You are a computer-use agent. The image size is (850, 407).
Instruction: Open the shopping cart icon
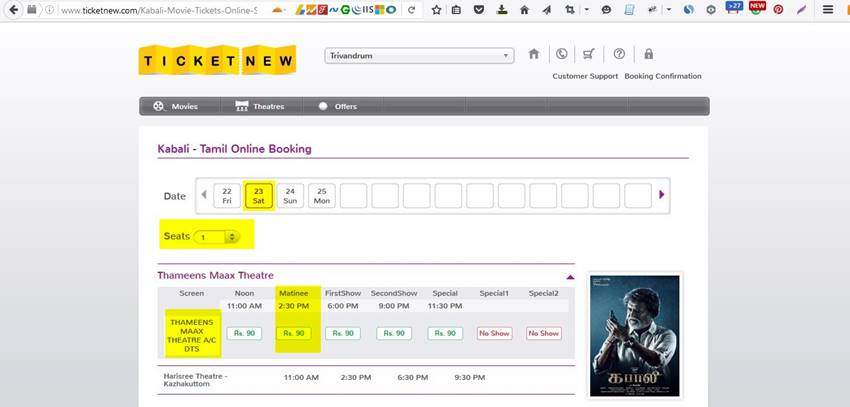pyautogui.click(x=589, y=54)
